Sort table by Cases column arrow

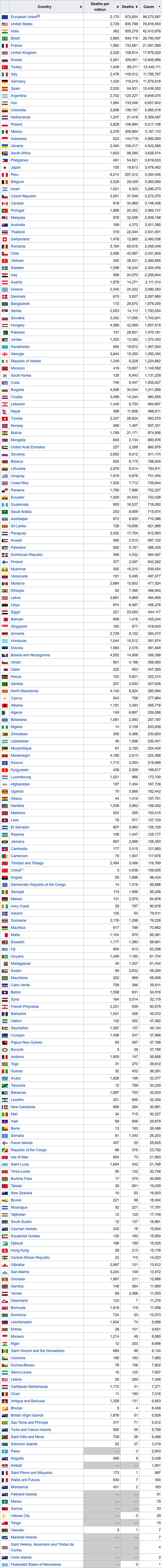(x=158, y=7)
